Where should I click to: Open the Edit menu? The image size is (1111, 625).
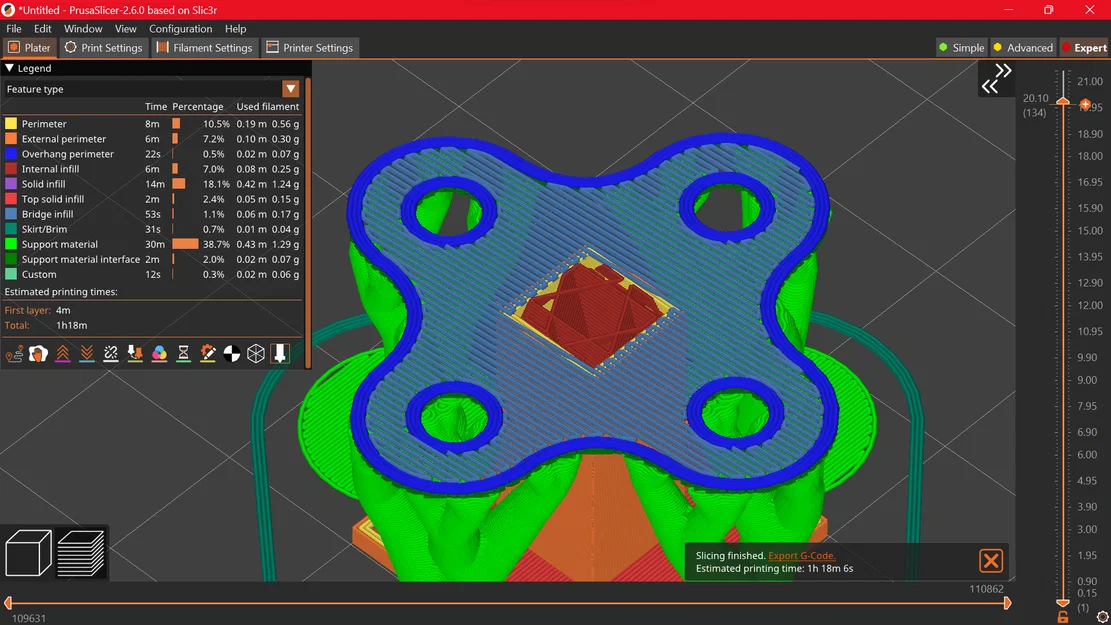pyautogui.click(x=43, y=28)
